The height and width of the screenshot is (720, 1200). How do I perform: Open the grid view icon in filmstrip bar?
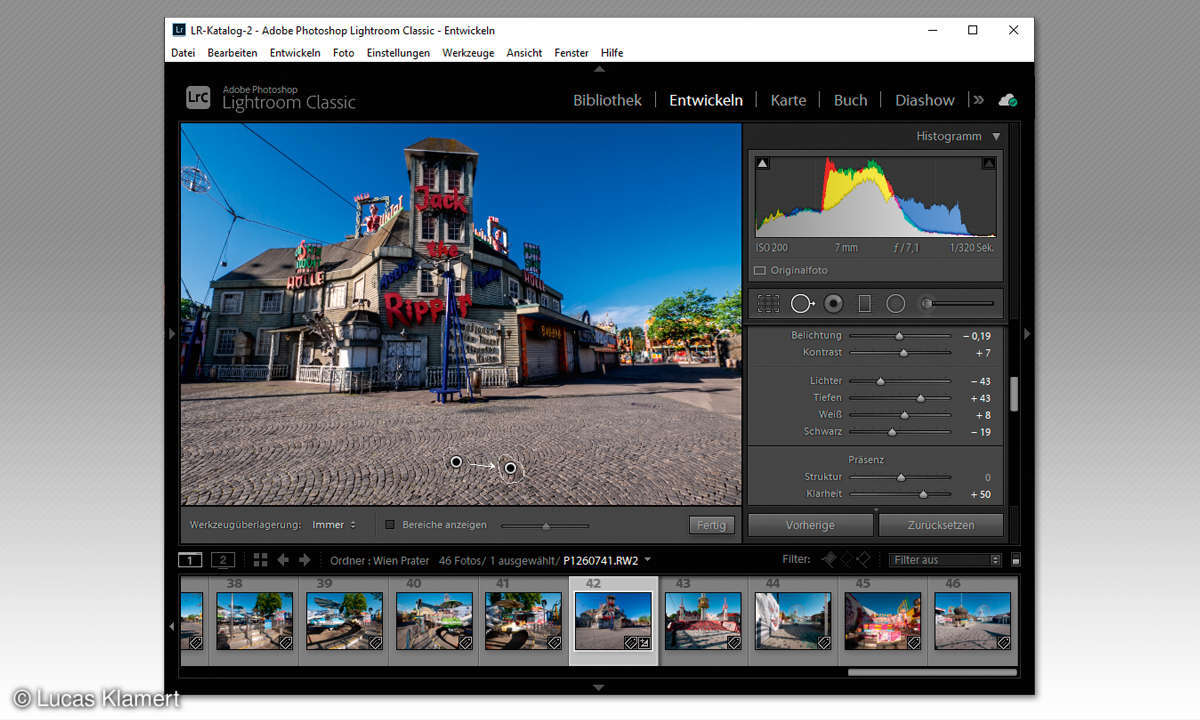coord(260,560)
